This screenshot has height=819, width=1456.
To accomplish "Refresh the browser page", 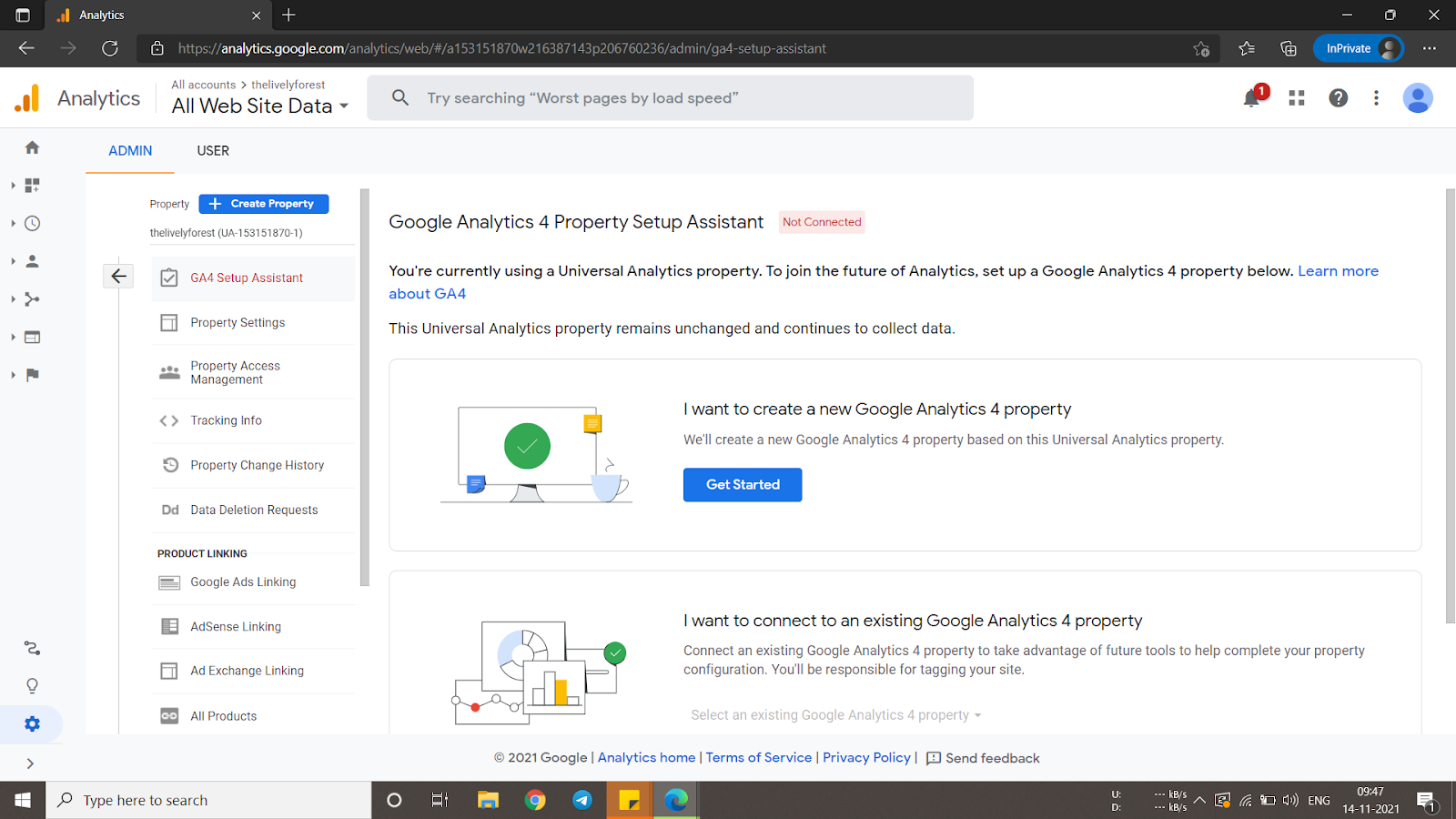I will [110, 48].
